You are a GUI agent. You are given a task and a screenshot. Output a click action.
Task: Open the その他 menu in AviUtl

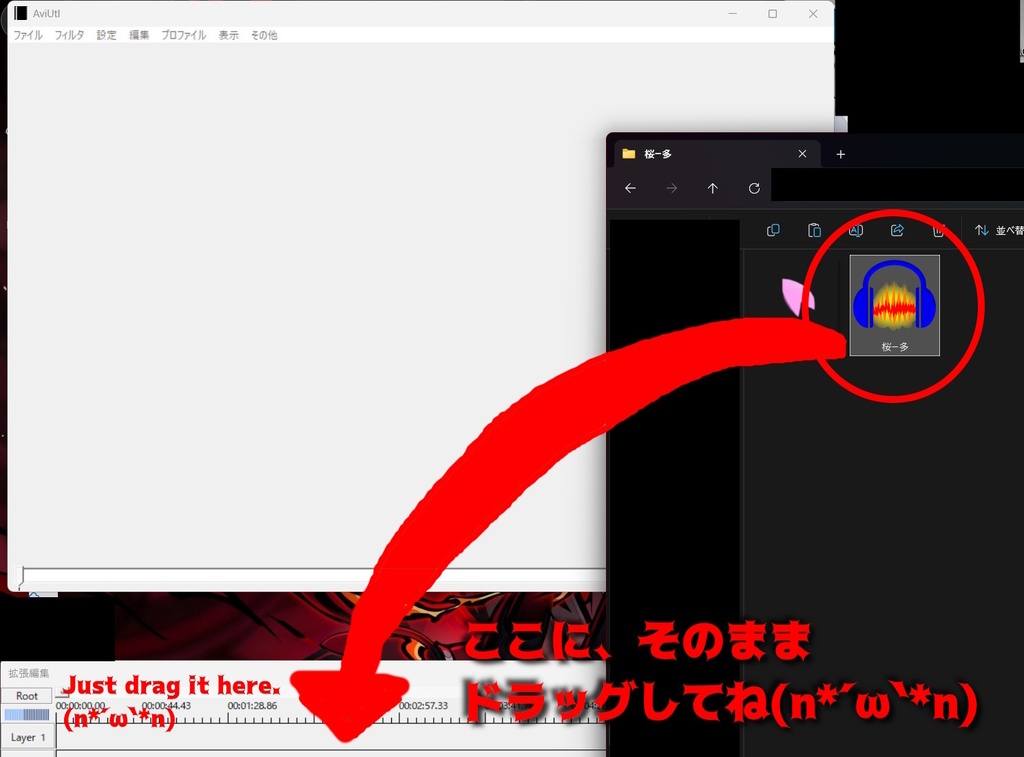pos(264,35)
